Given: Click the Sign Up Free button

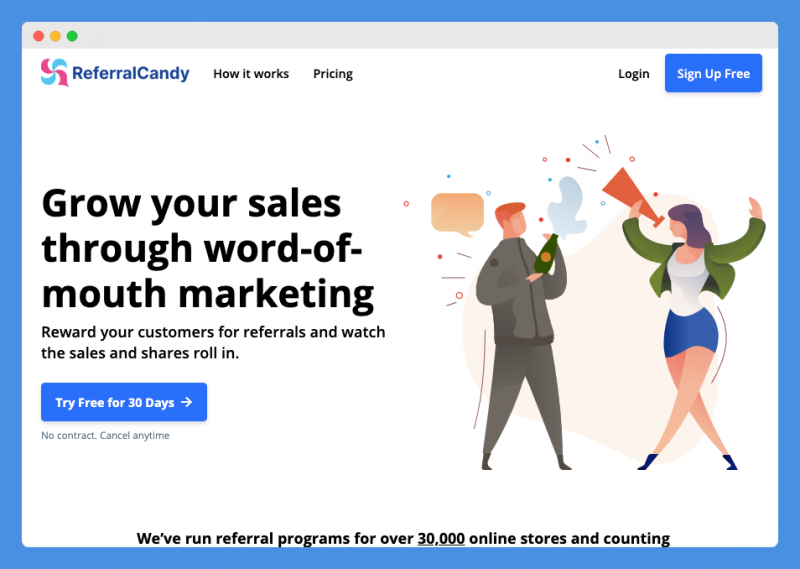Looking at the screenshot, I should pyautogui.click(x=713, y=73).
